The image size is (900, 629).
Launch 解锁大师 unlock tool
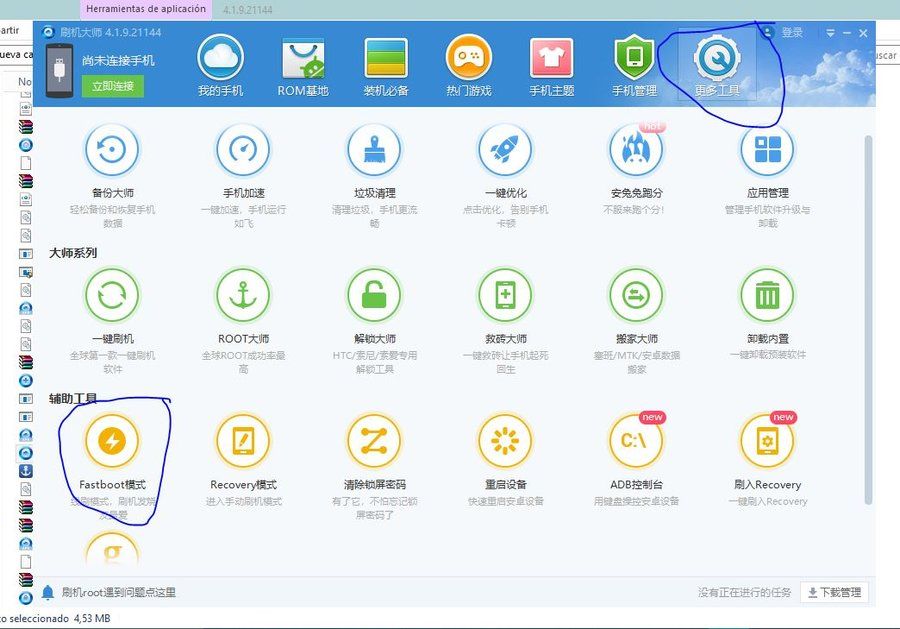[374, 295]
